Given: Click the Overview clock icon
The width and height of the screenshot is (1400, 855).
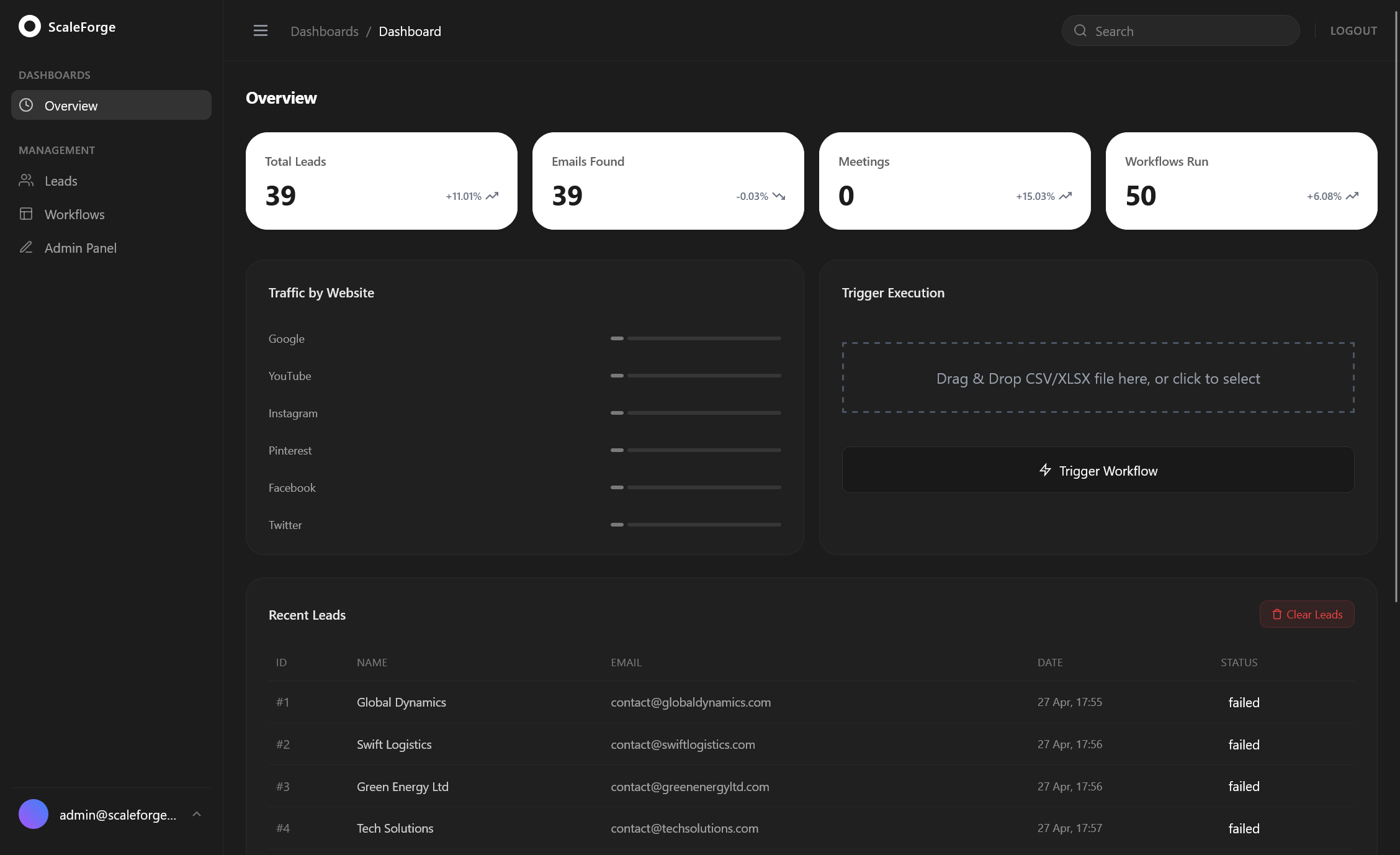Looking at the screenshot, I should [26, 105].
